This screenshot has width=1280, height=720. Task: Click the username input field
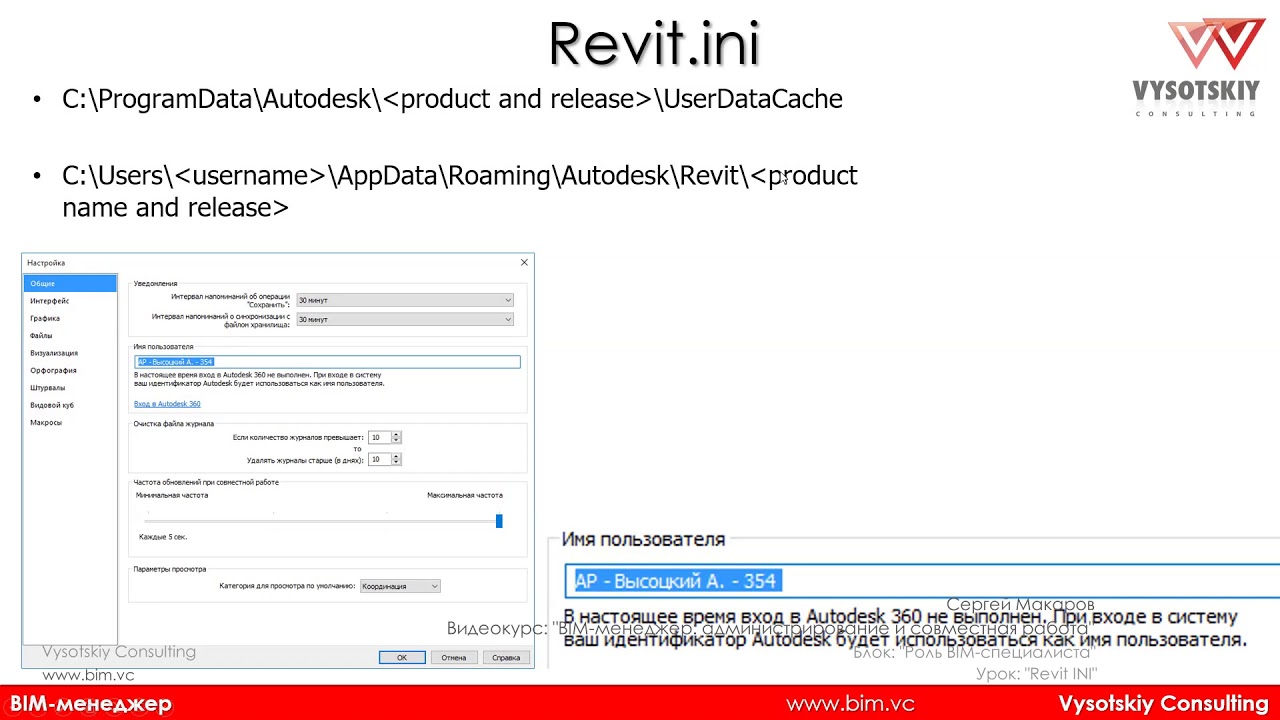coord(327,362)
